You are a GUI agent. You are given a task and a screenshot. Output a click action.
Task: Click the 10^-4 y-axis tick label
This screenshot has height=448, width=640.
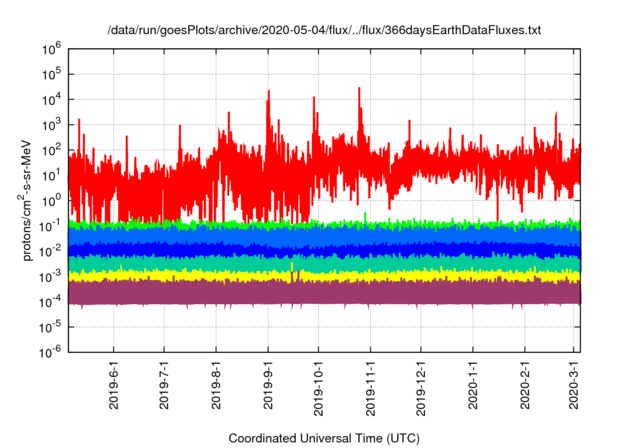tap(51, 302)
